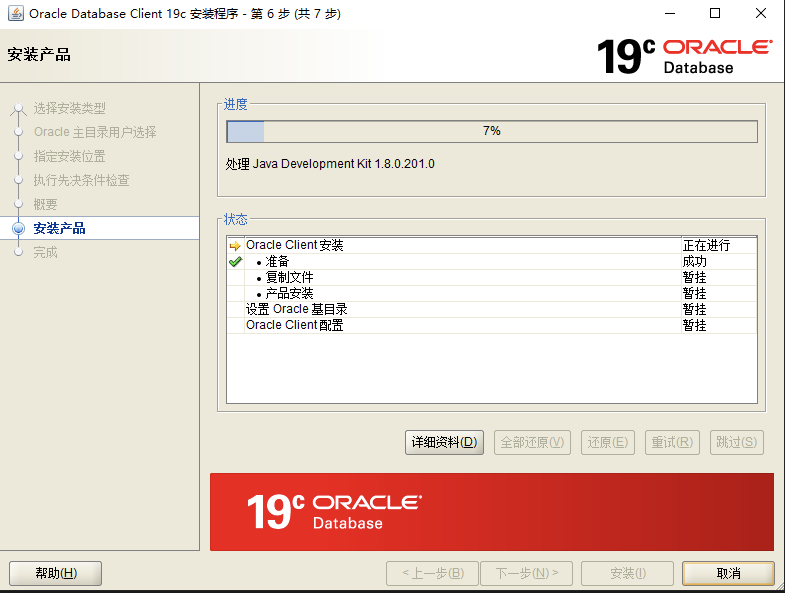Click the Oracle Client 安装 status row

click(x=492, y=245)
